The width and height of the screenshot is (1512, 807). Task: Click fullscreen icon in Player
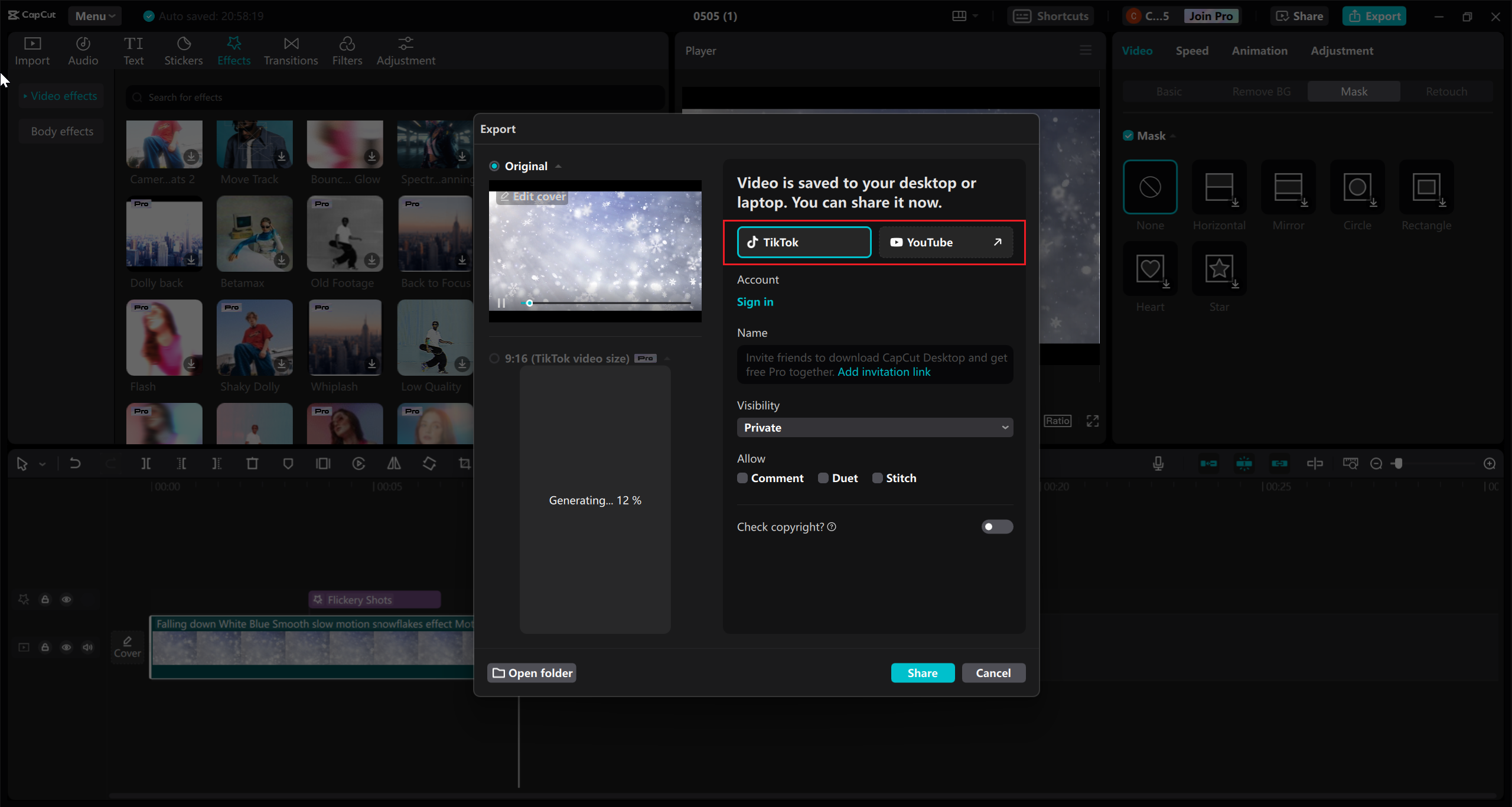[x=1092, y=421]
